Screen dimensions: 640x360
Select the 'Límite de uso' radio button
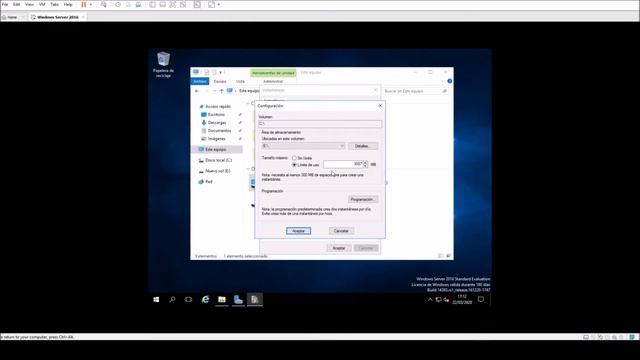(294, 165)
